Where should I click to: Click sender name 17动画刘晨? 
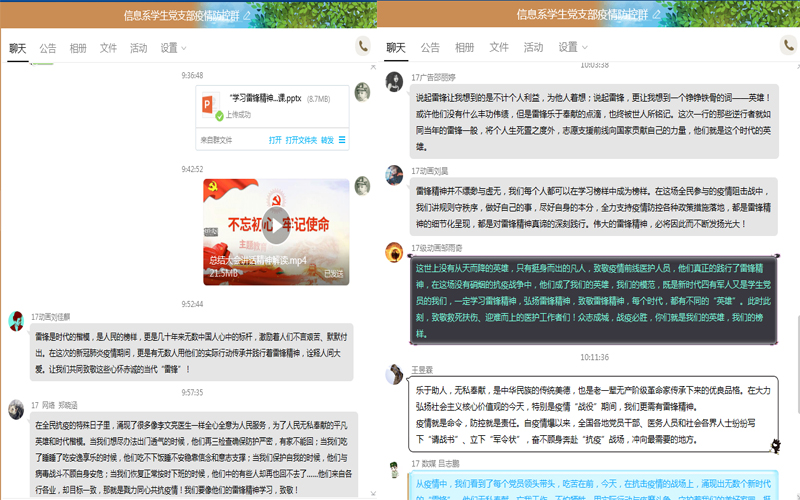tap(430, 170)
